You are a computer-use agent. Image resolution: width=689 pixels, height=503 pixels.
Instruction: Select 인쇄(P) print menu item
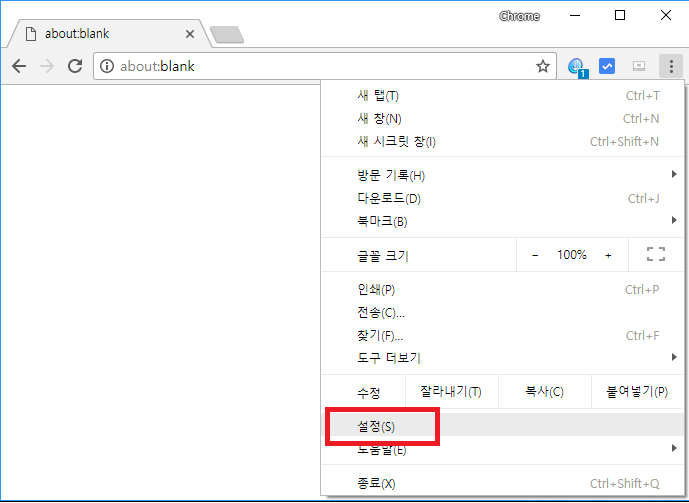502,290
